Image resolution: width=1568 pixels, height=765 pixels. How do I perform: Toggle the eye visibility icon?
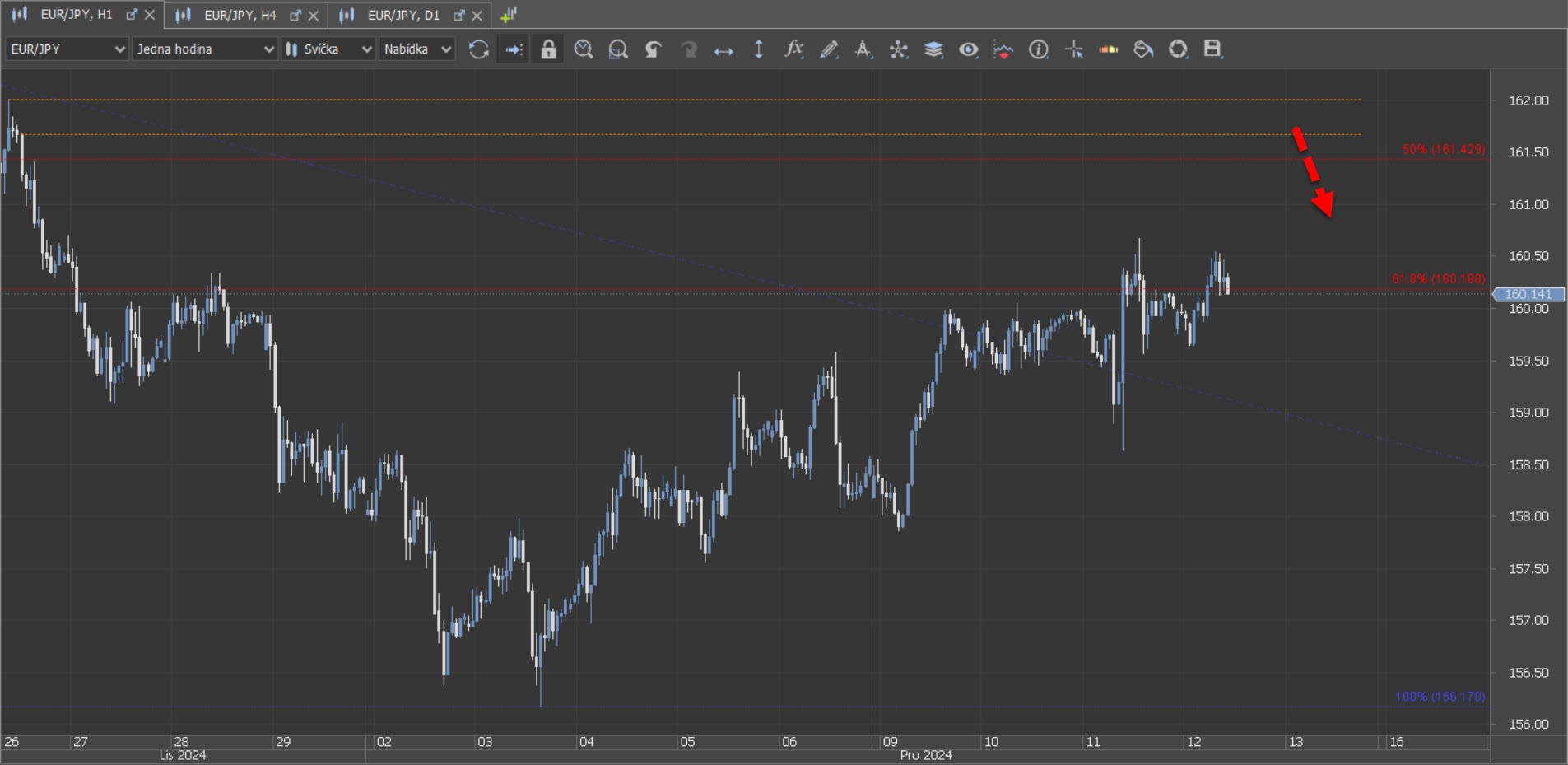(968, 49)
